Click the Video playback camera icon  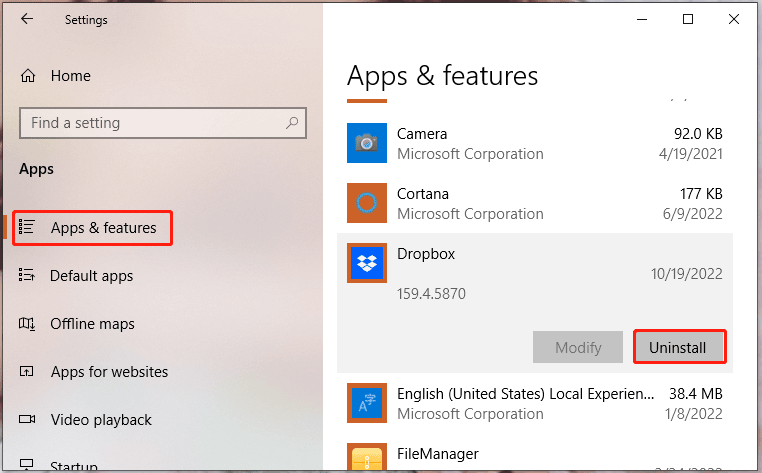tap(27, 419)
